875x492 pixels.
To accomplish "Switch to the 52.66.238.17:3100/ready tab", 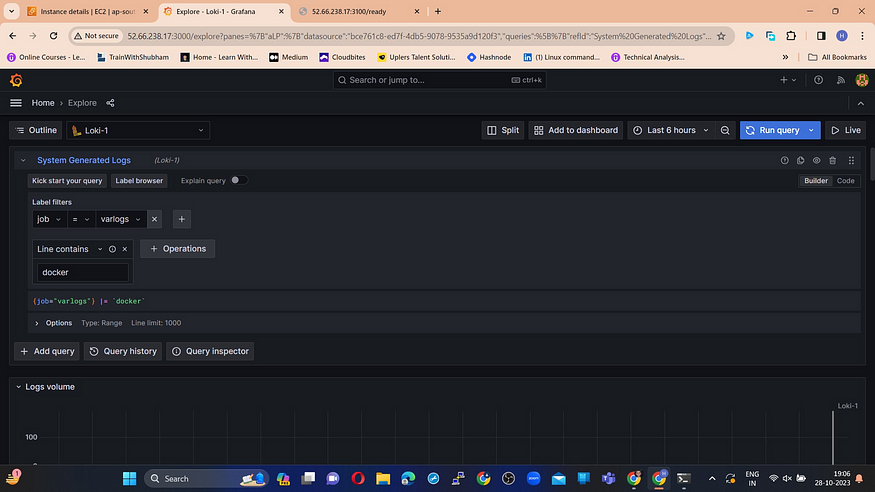I will [x=359, y=11].
